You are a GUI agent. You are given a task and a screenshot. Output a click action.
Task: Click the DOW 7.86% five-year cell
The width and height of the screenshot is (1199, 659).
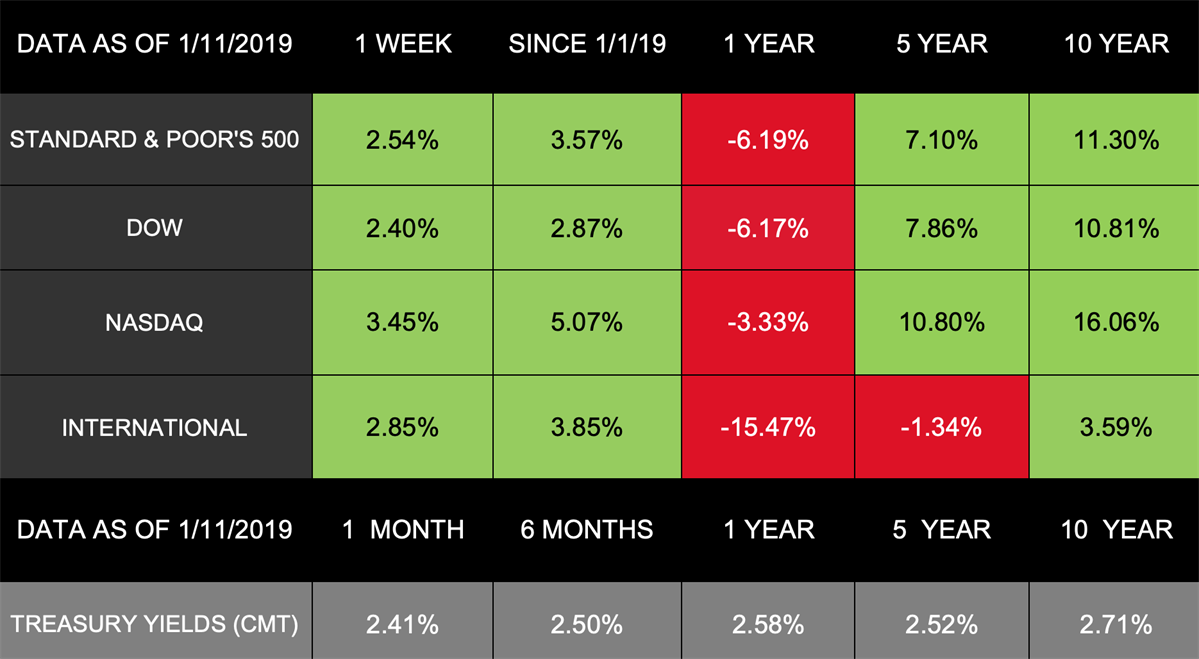coord(941,228)
